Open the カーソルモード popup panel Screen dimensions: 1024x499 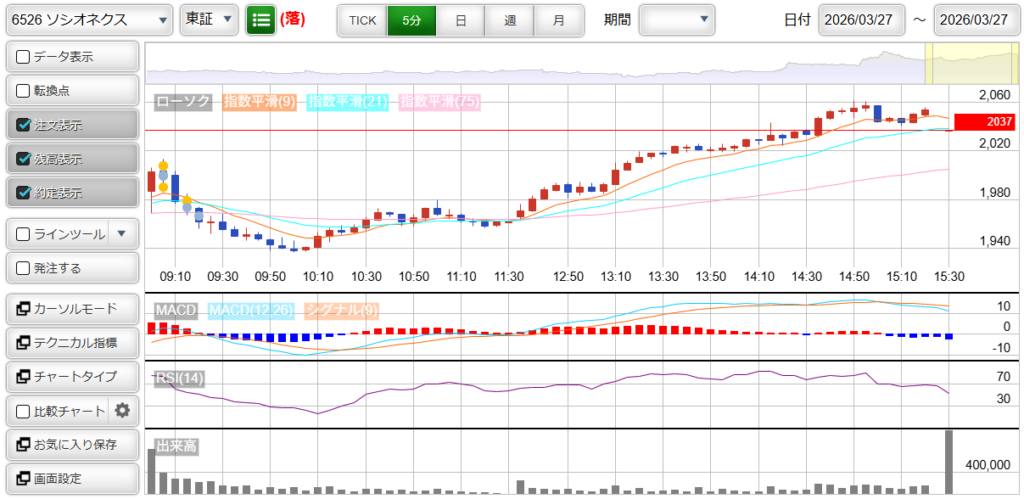click(71, 309)
